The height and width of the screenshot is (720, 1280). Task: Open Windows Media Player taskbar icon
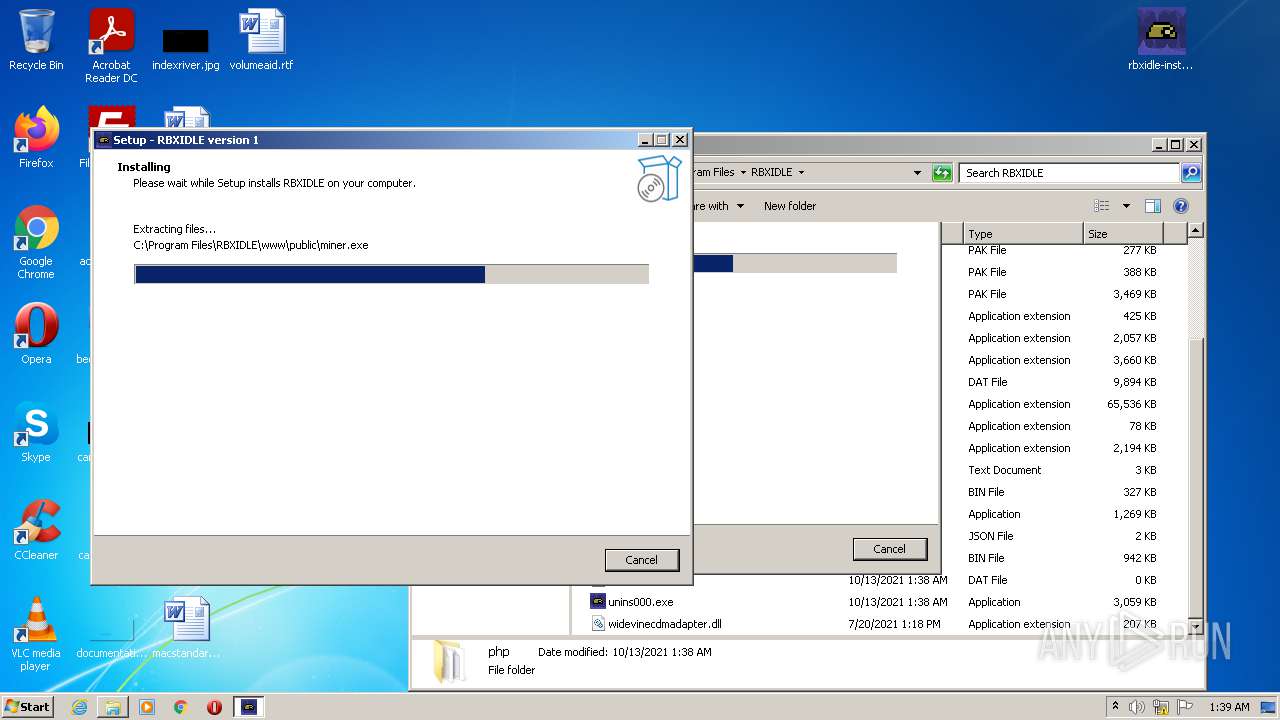click(x=147, y=707)
